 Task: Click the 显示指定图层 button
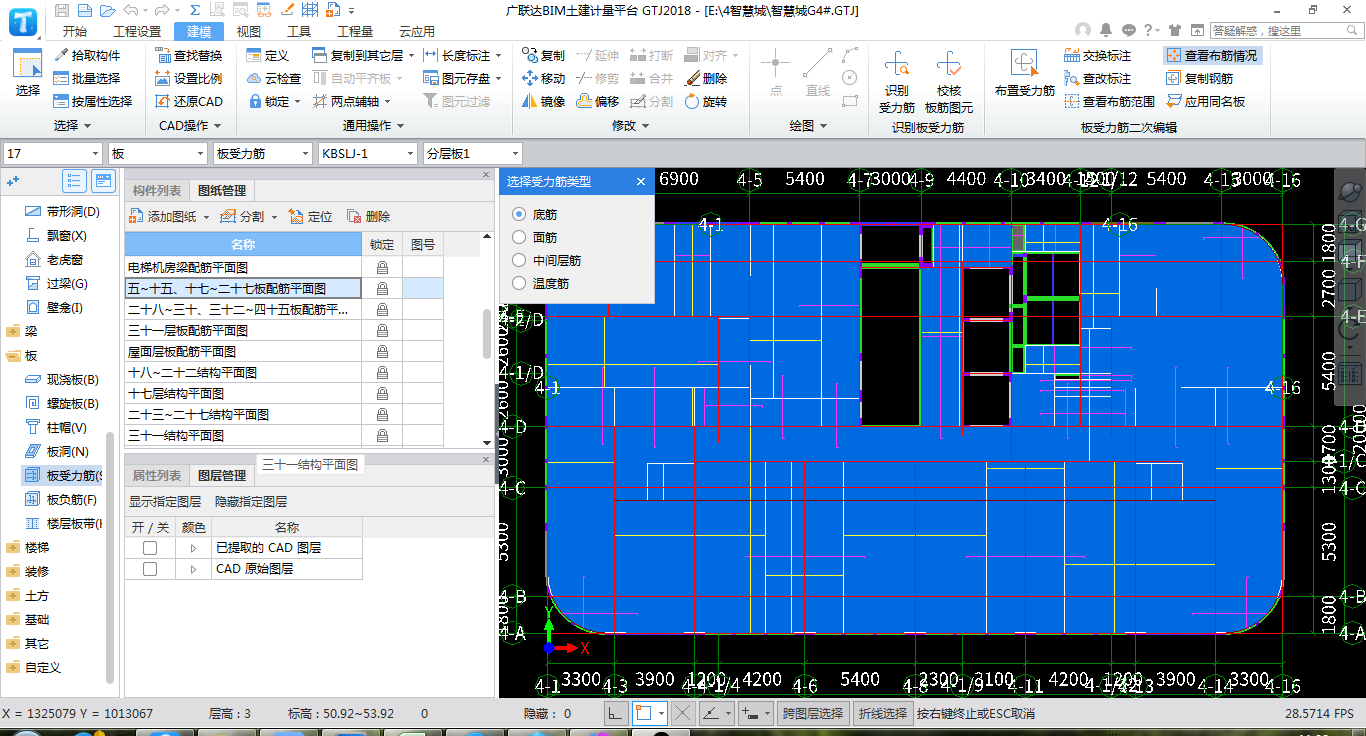coord(165,502)
